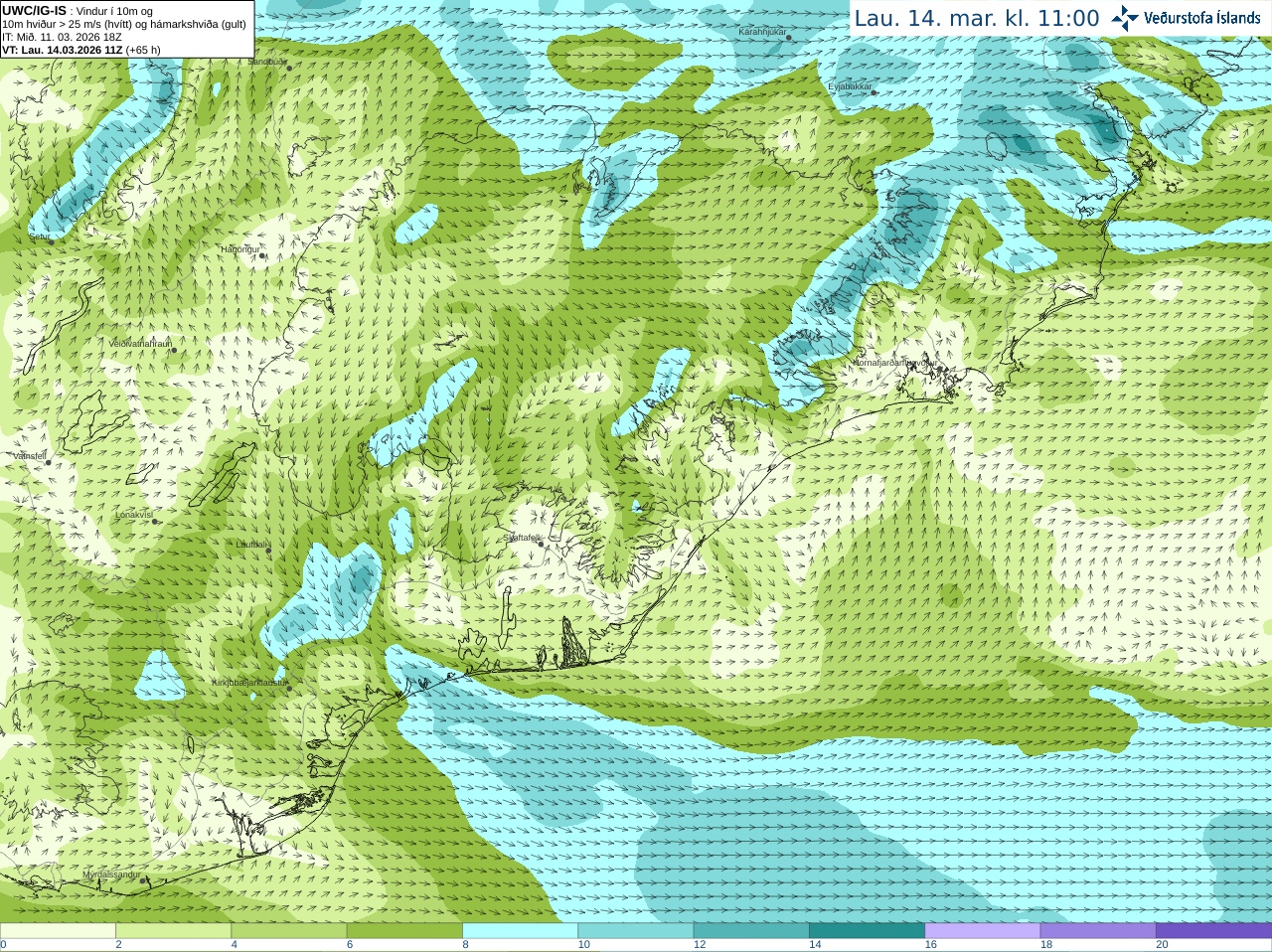This screenshot has height=952, width=1272.
Task: Select the 10–12 m/s legend color
Action: click(636, 930)
